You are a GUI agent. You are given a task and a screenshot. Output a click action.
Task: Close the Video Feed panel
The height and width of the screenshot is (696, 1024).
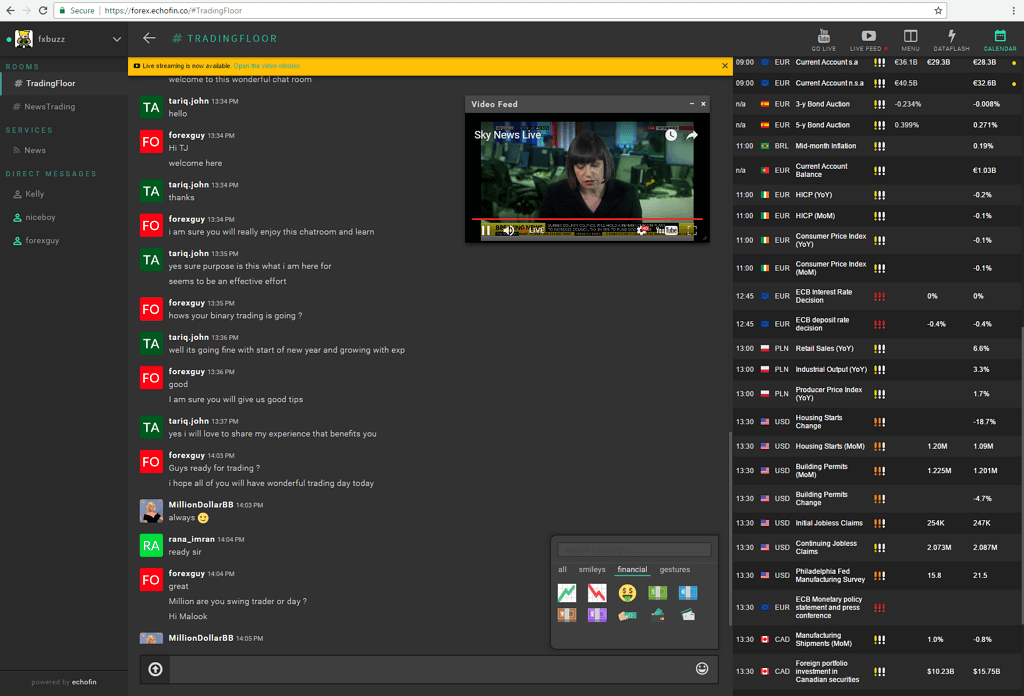[x=703, y=104]
